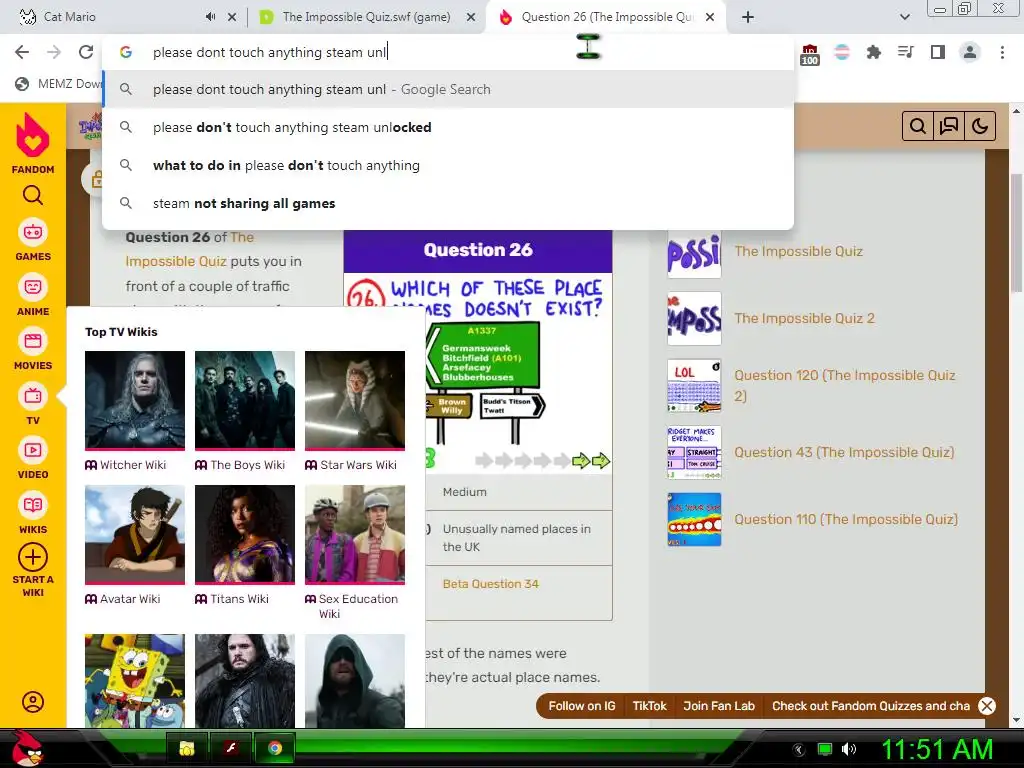The height and width of the screenshot is (768, 1024).
Task: Open the Avatar Wiki thumbnail
Action: (135, 534)
